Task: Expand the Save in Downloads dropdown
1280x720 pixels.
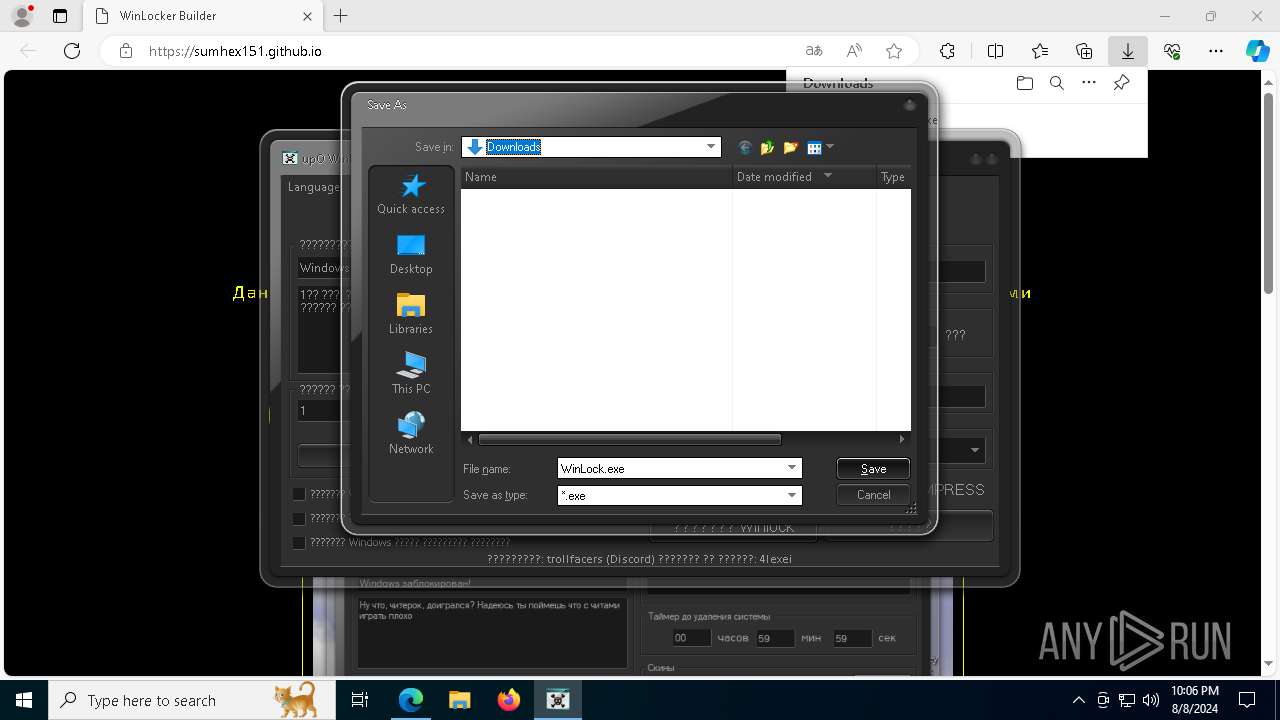Action: tap(711, 147)
